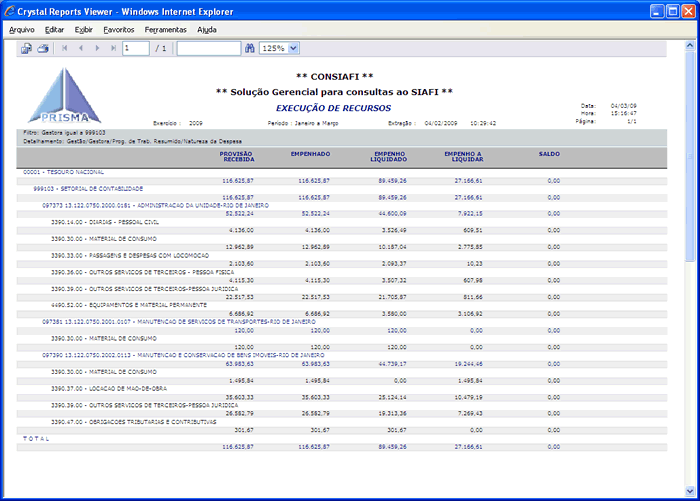This screenshot has height=501, width=700.
Task: Open the Exibir menu
Action: [x=83, y=30]
